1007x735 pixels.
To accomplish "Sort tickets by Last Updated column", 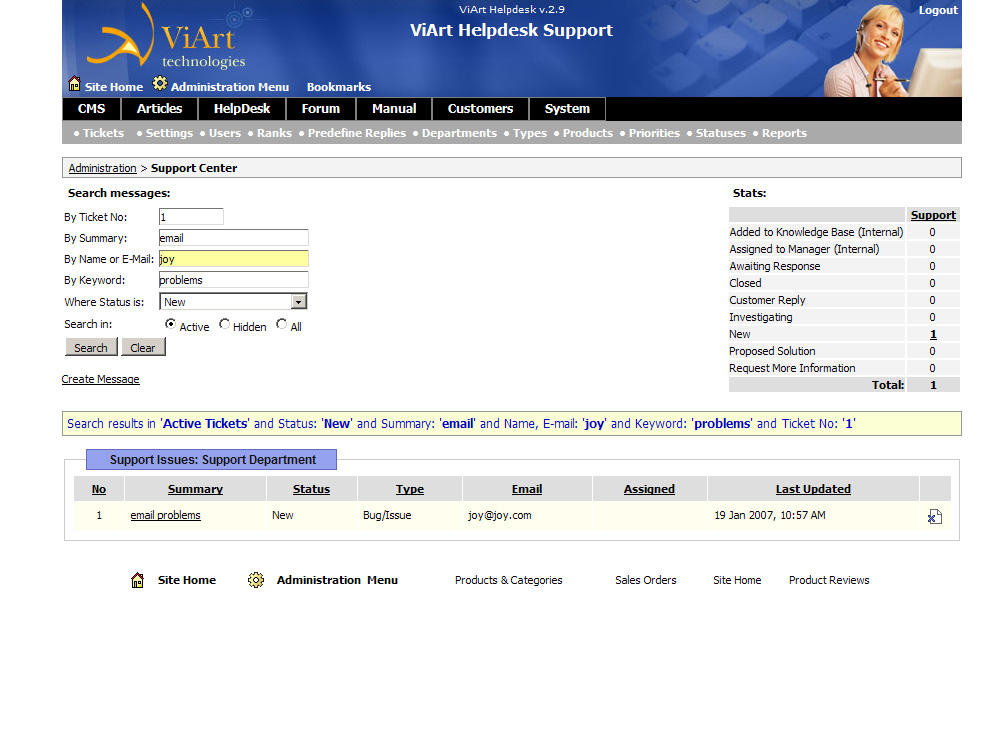I will (813, 489).
